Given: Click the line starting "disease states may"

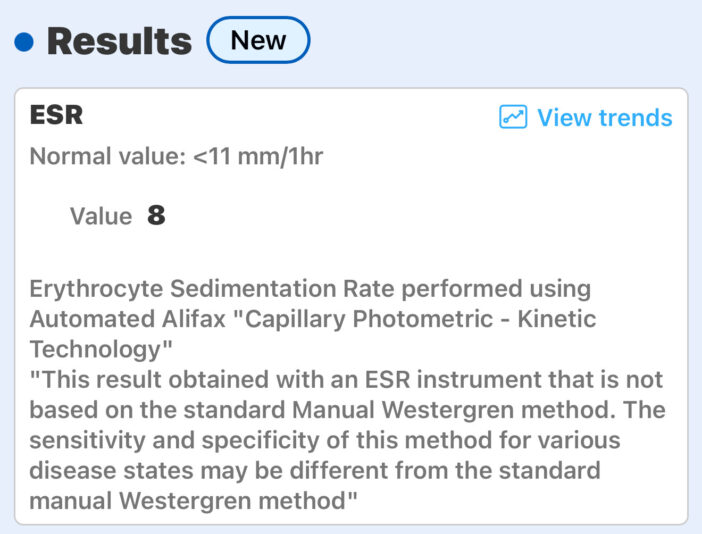Looking at the screenshot, I should click(x=315, y=470).
